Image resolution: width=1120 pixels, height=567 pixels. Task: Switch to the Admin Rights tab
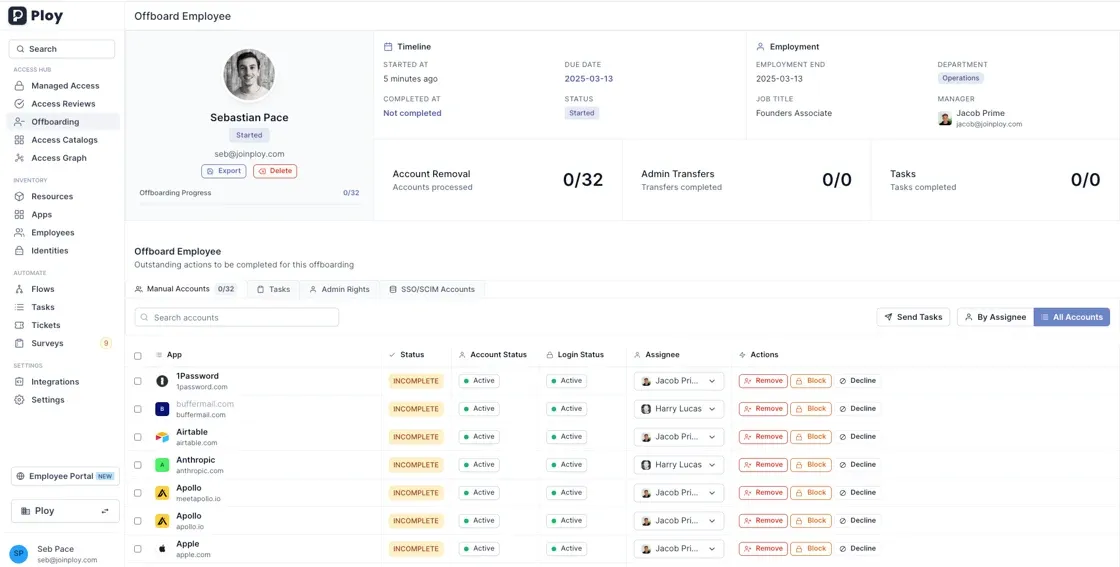339,289
